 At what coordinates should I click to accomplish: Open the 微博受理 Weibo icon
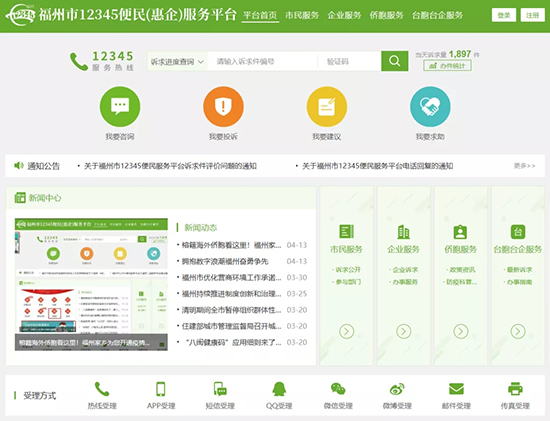tap(397, 389)
